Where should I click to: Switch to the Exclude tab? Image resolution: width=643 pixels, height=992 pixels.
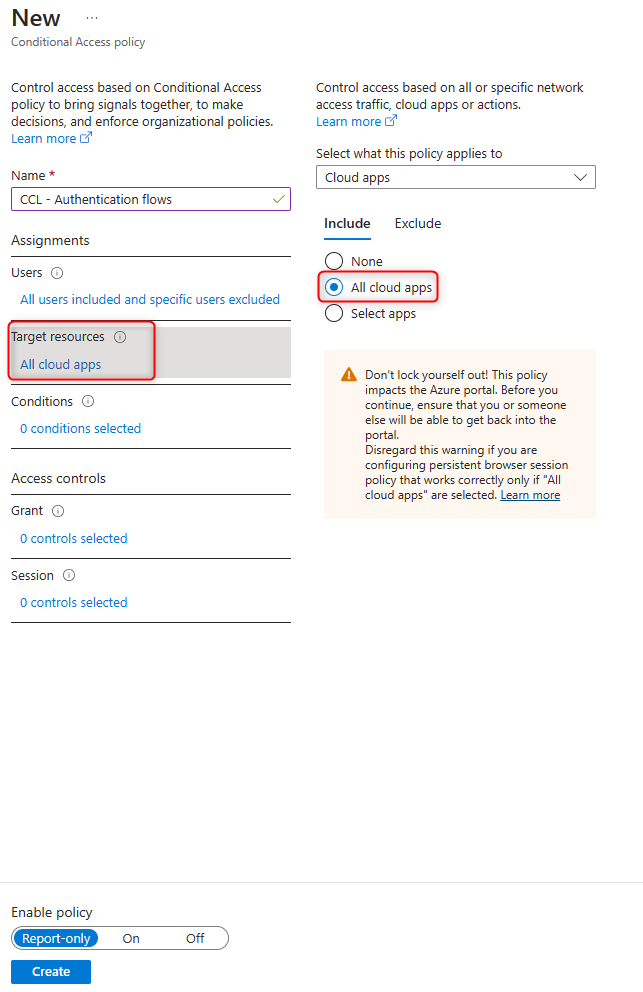pyautogui.click(x=417, y=223)
